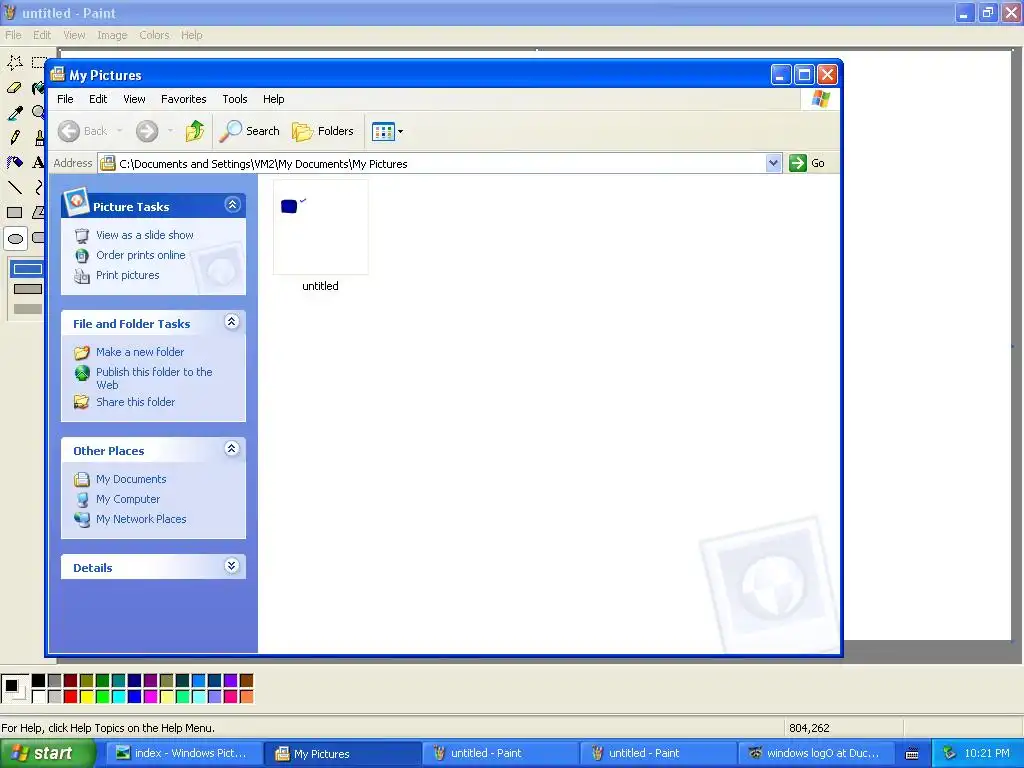Choose the outline-only shape fill option
The width and height of the screenshot is (1024, 768).
click(27, 269)
